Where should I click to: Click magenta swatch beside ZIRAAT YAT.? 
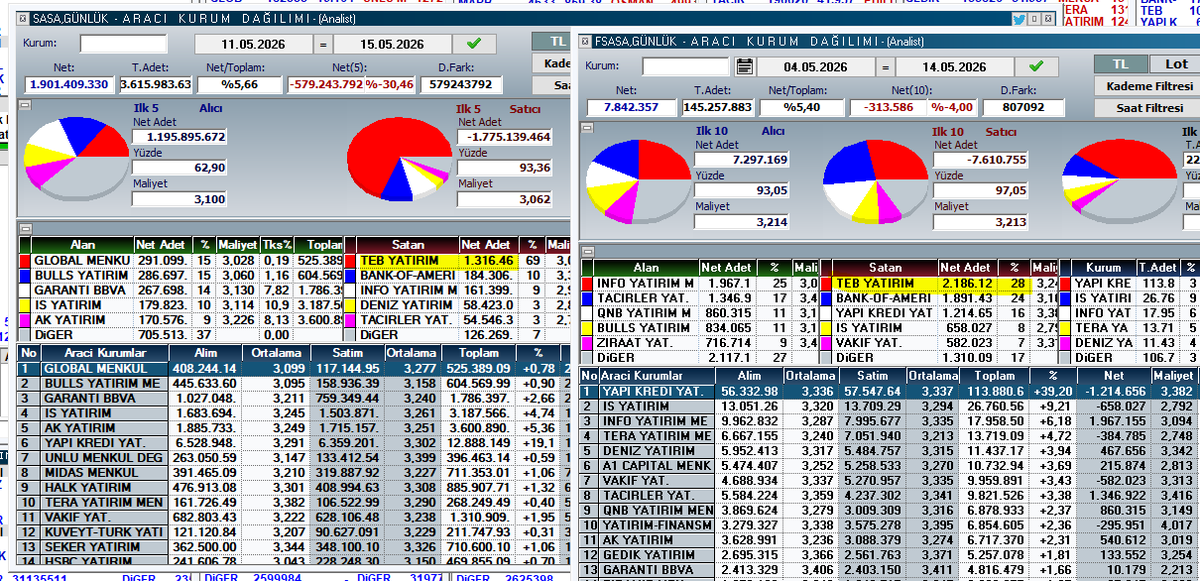(587, 343)
